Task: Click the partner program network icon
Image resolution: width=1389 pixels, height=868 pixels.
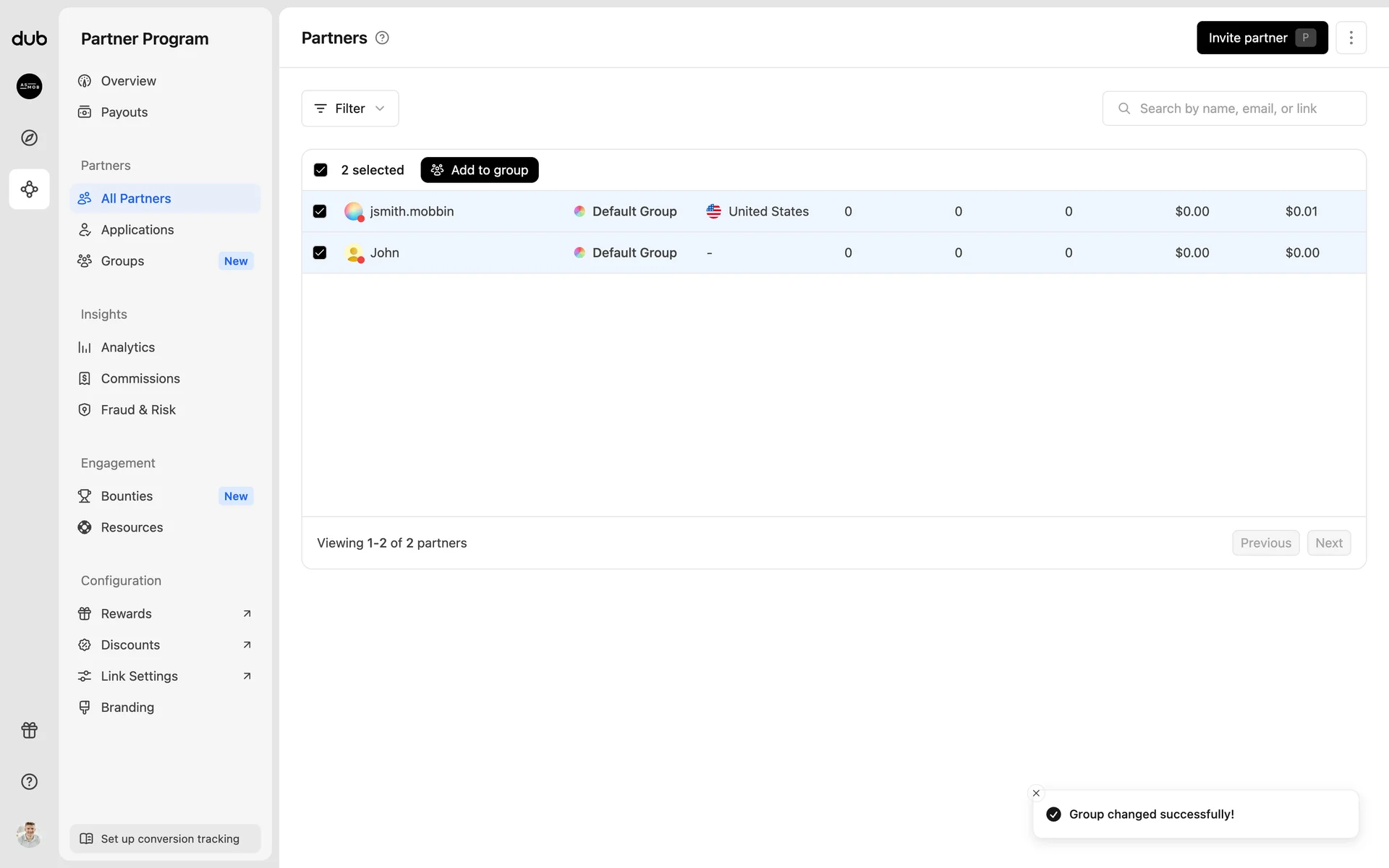Action: 29,190
